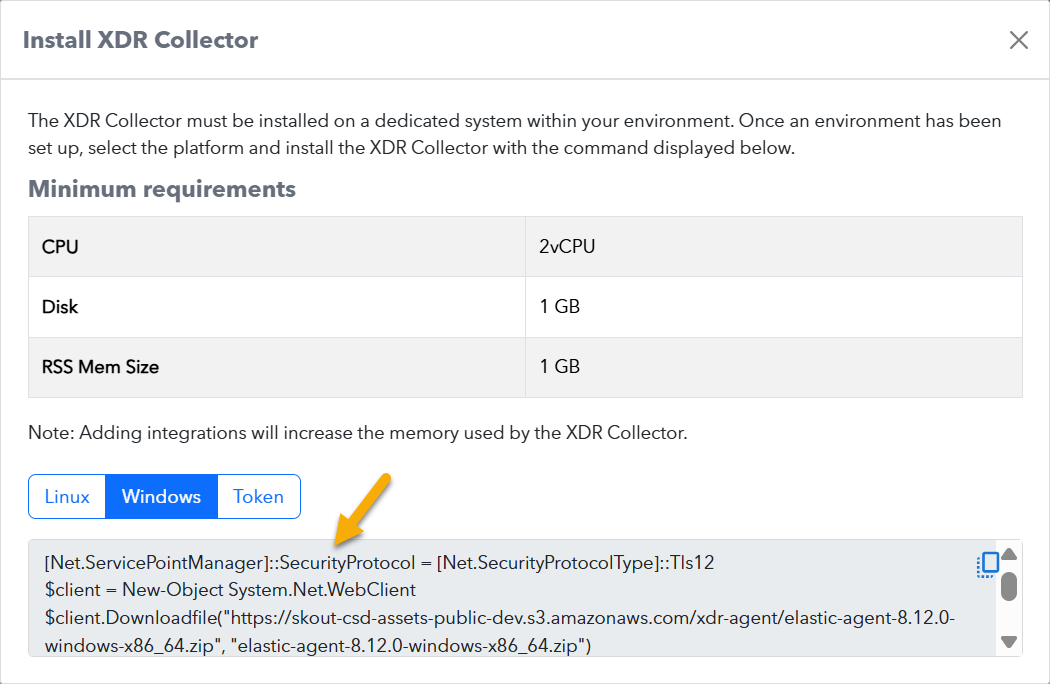Click the Minimum requirements heading

[x=162, y=189]
